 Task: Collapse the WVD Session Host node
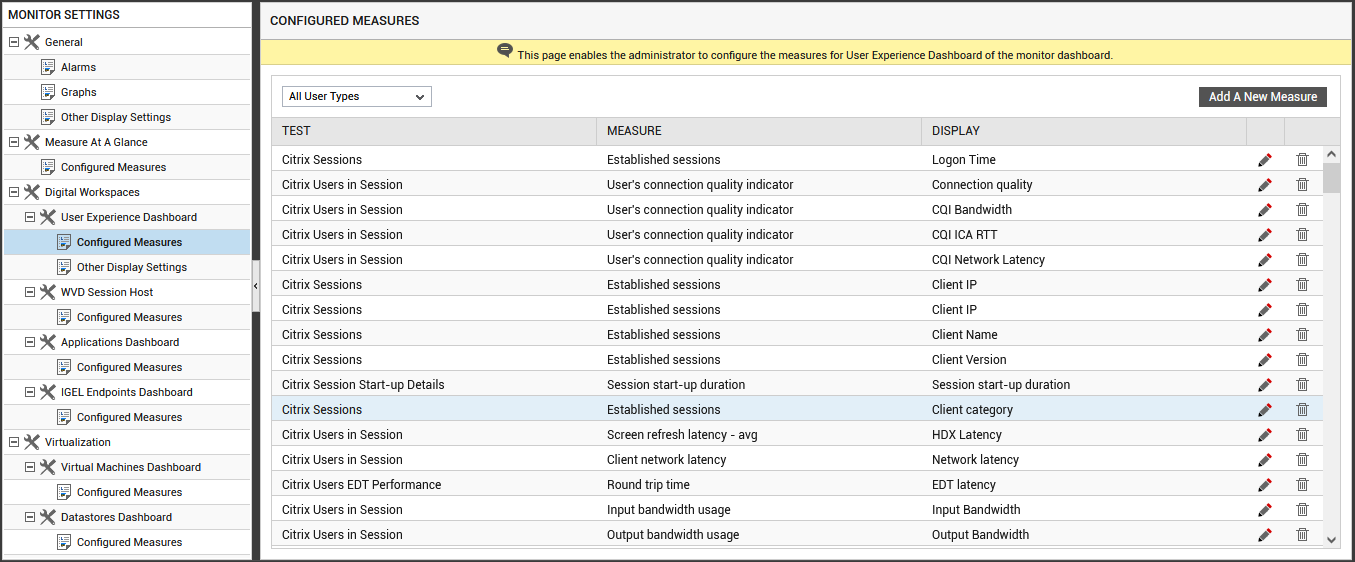[x=30, y=292]
